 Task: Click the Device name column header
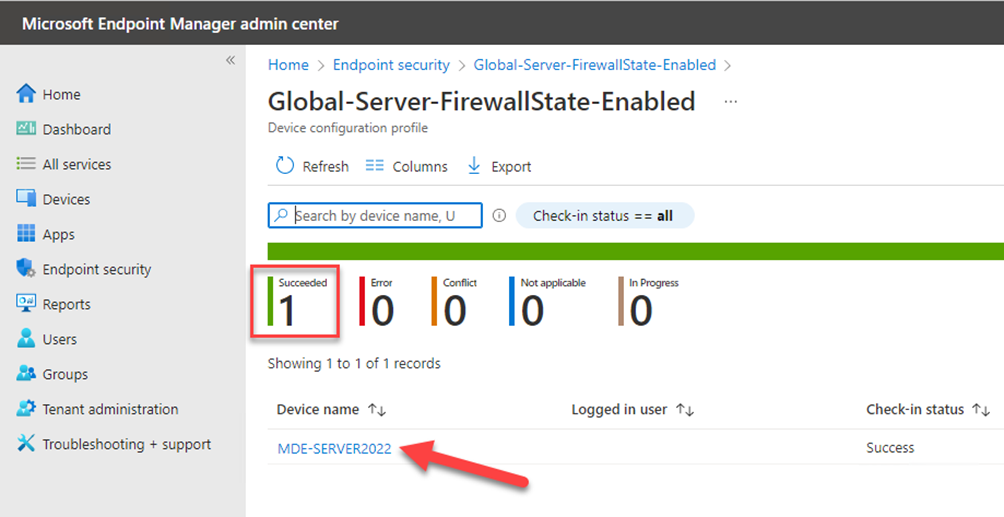pos(318,409)
